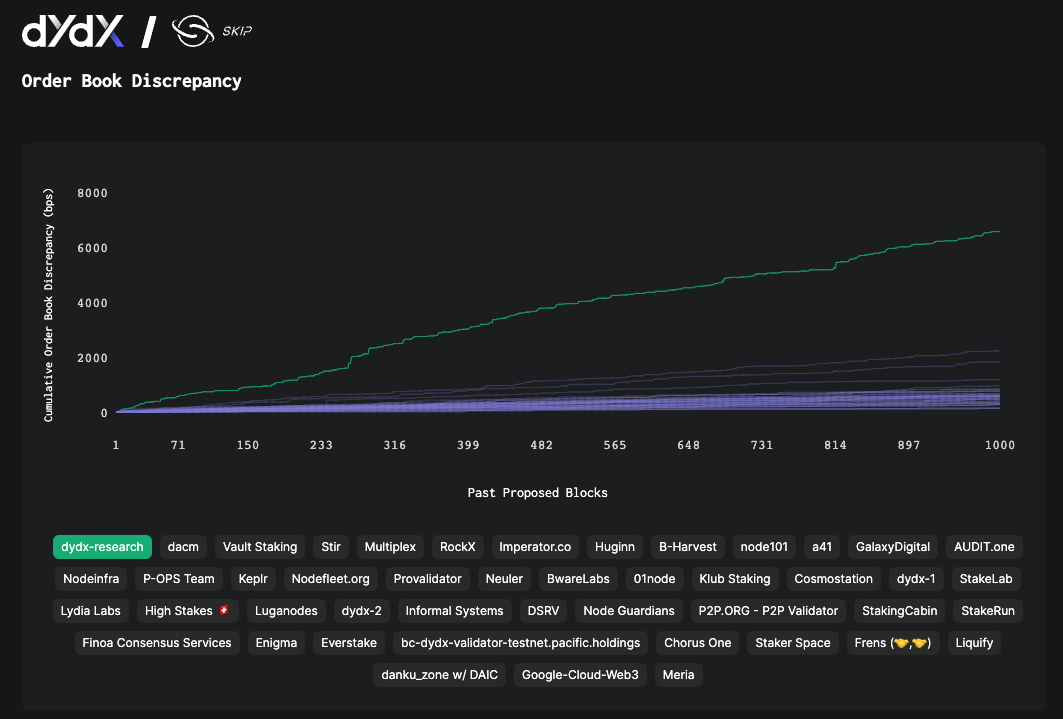This screenshot has height=719, width=1063.
Task: Show the 01node line
Action: [654, 579]
